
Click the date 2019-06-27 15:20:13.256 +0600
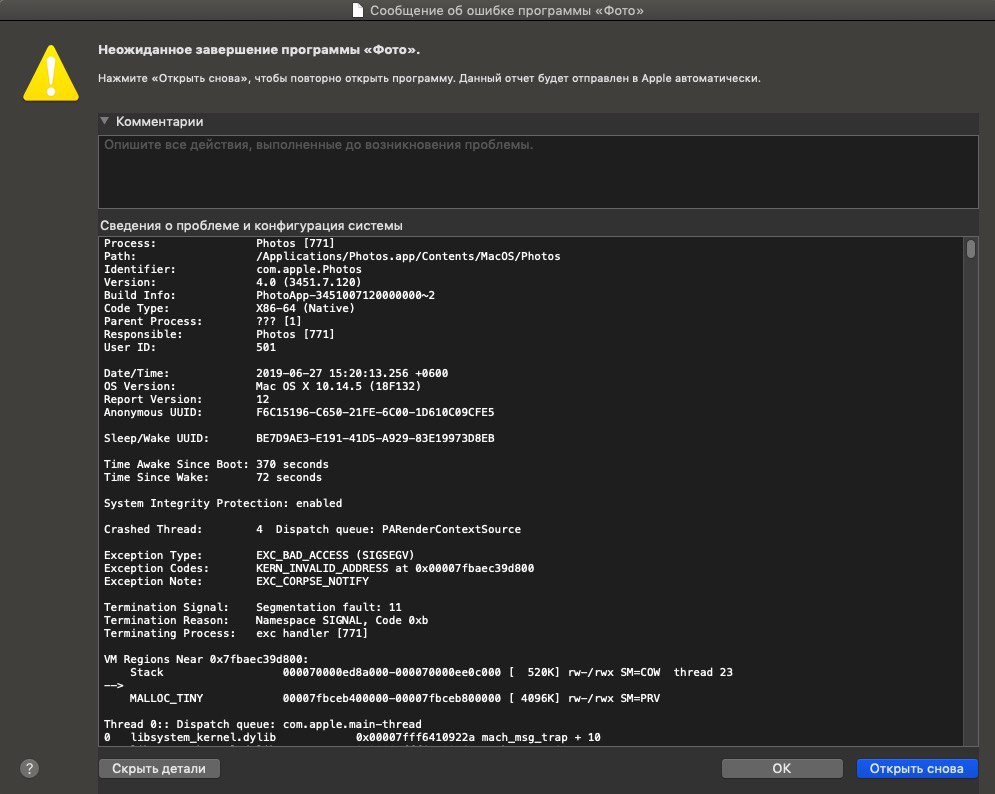(352, 373)
